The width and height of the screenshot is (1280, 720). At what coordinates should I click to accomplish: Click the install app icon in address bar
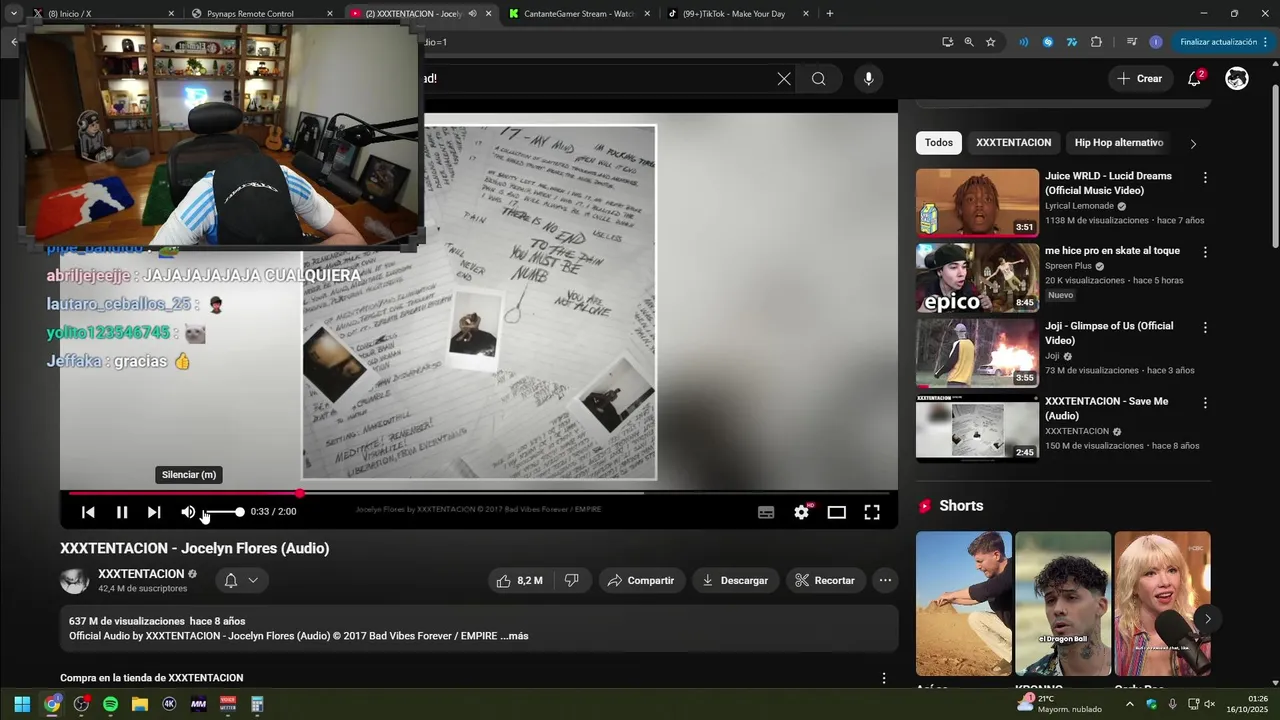(x=947, y=42)
